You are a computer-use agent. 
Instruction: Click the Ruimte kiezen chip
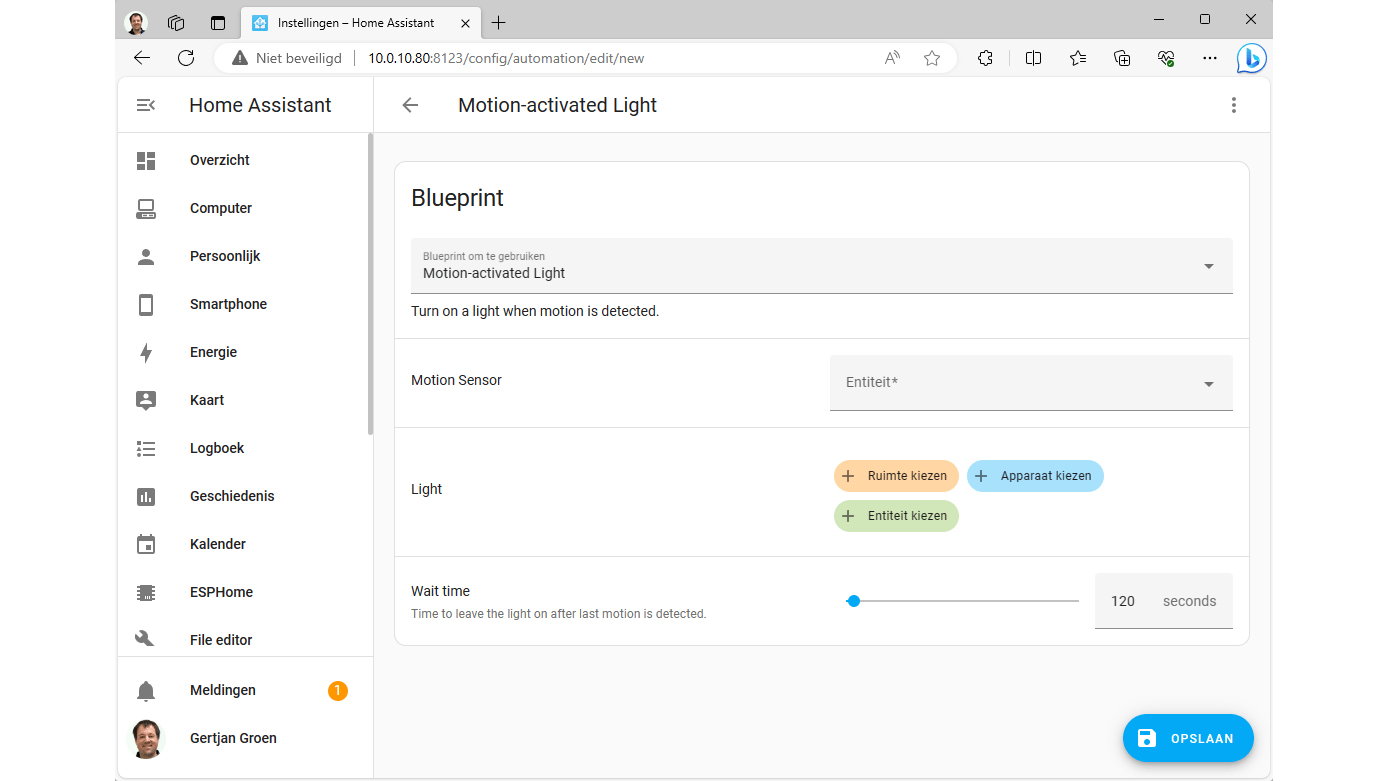896,476
